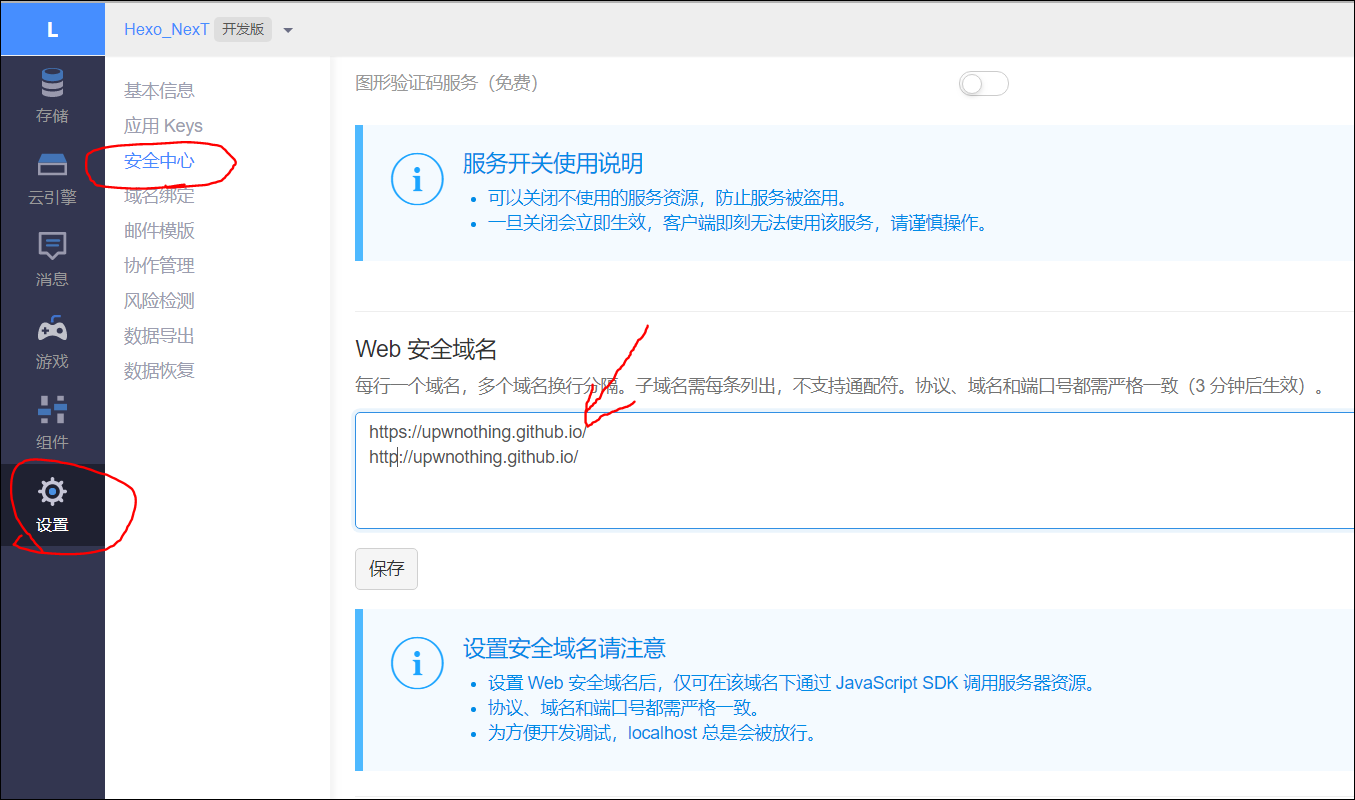Viewport: 1355px width, 800px height.
Task: Open the 游戏 gamepad icon
Action: click(x=52, y=328)
